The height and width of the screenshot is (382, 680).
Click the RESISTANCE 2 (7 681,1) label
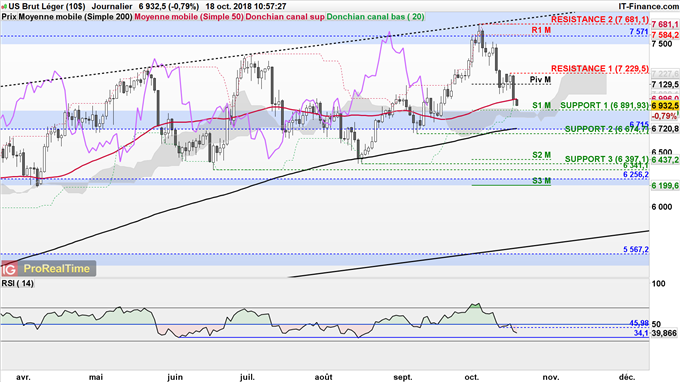(x=600, y=20)
